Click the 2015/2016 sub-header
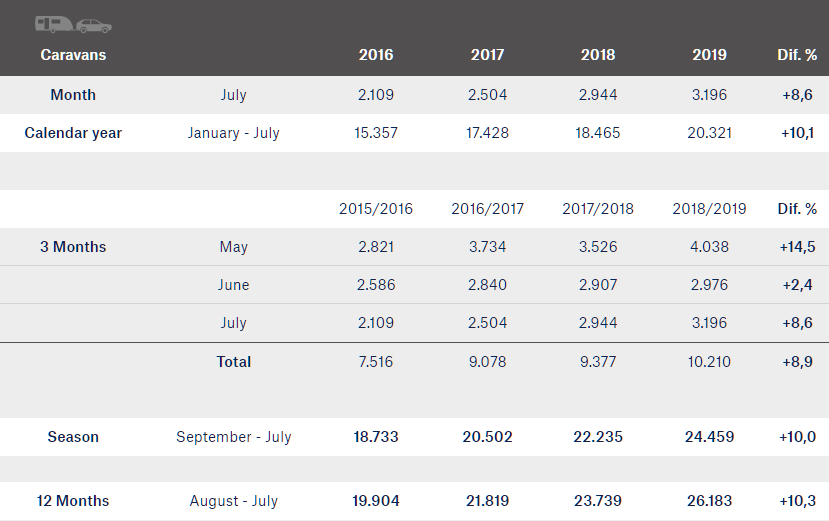 click(x=376, y=209)
